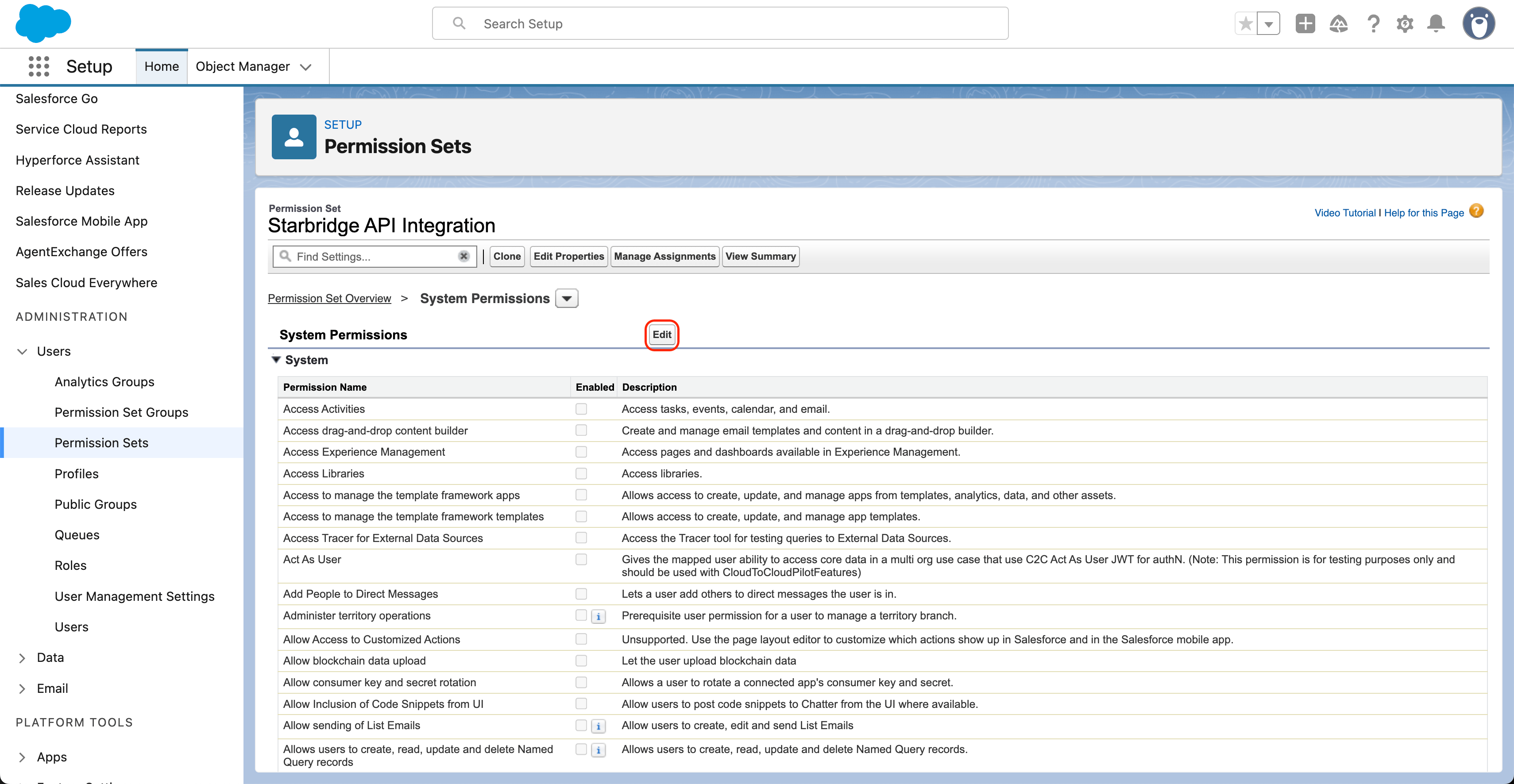Image resolution: width=1514 pixels, height=784 pixels.
Task: Click the magnifier icon in Search Setup
Action: (x=459, y=23)
